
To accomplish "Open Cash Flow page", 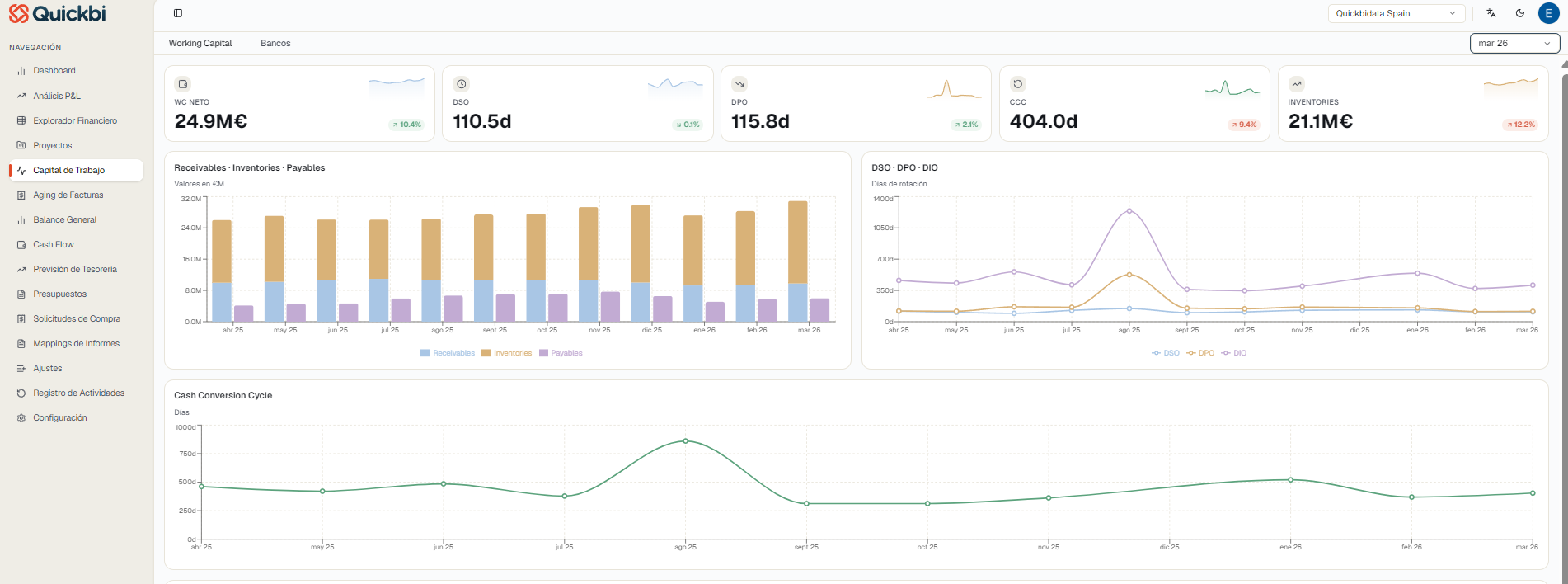I will 54,244.
